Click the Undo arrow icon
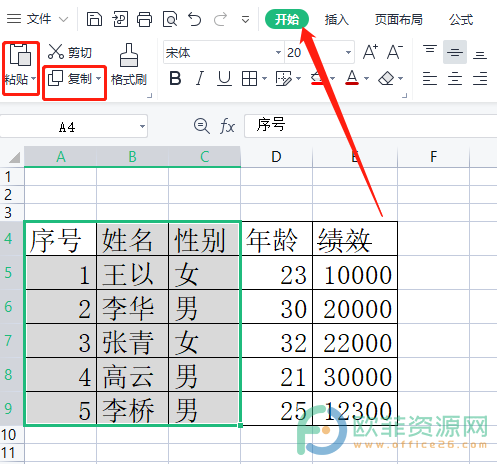 coord(195,19)
